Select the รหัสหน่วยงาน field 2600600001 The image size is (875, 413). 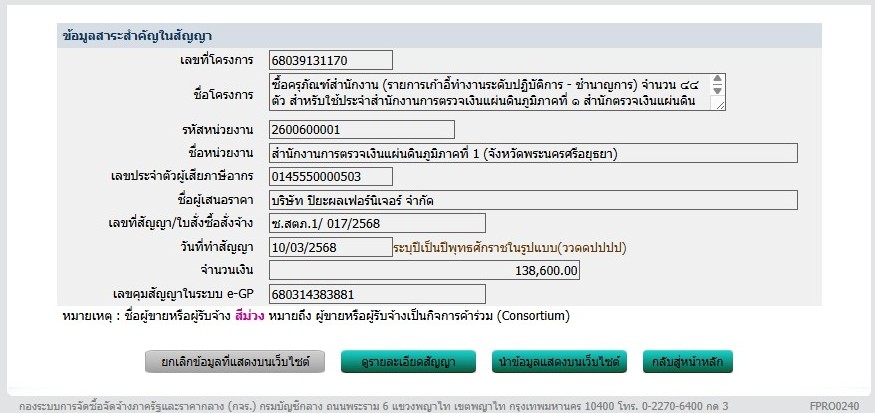361,129
